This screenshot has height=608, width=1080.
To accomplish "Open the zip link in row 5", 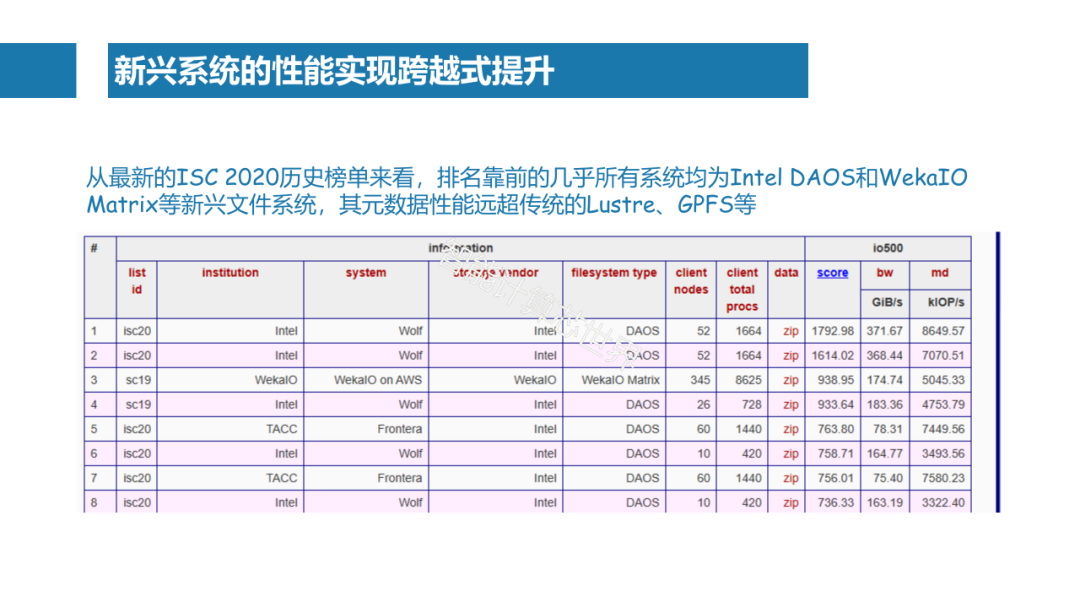I will [x=791, y=429].
